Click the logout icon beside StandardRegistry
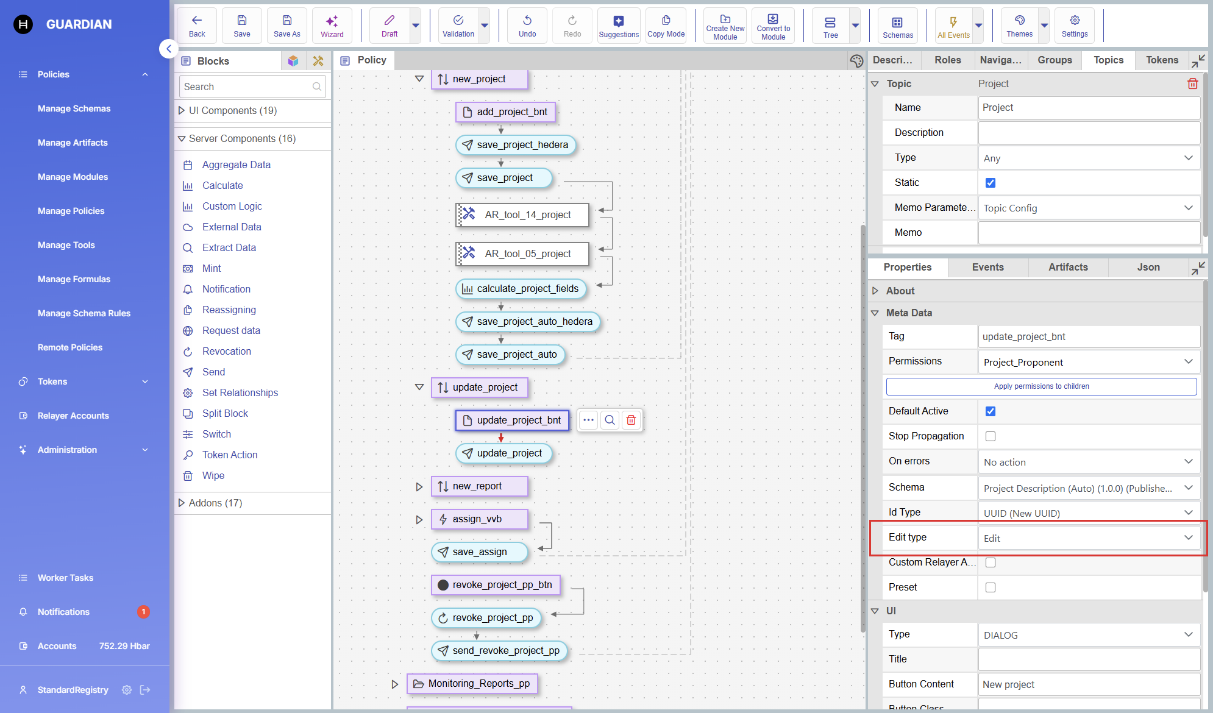The height and width of the screenshot is (713, 1213). (x=145, y=690)
